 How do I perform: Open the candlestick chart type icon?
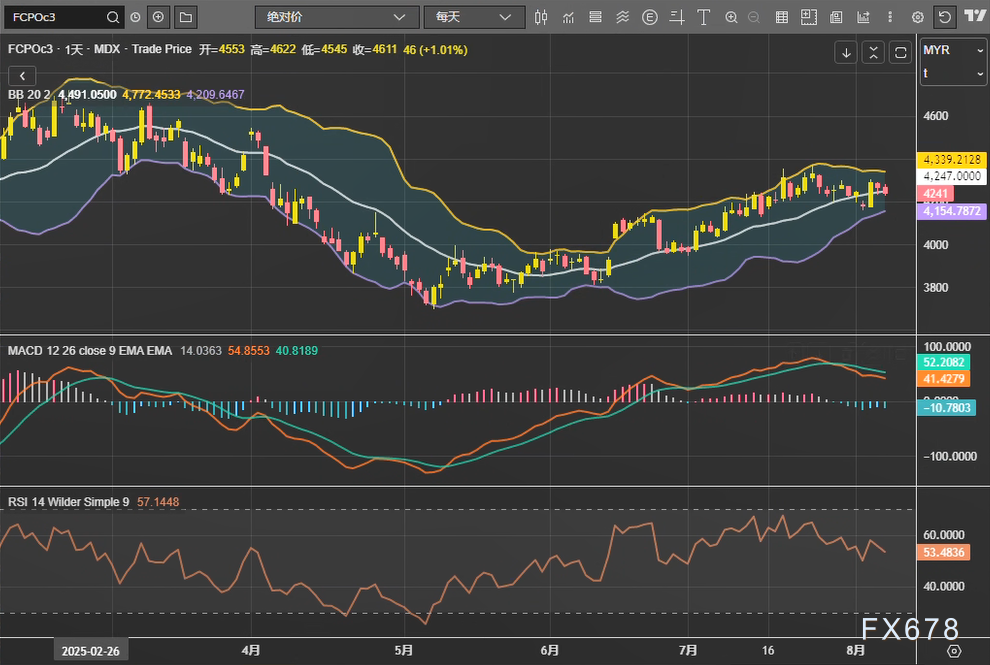pyautogui.click(x=542, y=17)
